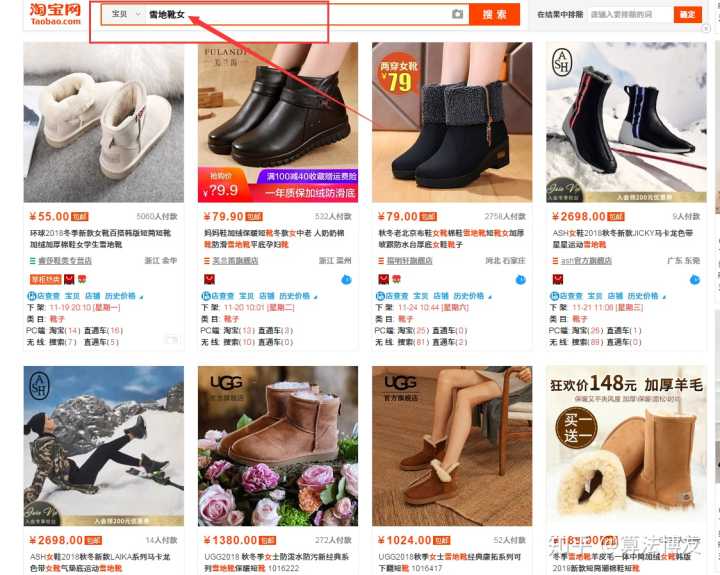Image resolution: width=720 pixels, height=575 pixels.
Task: Select the 店铺 tab under the ¥55.00 item
Action: [92, 296]
